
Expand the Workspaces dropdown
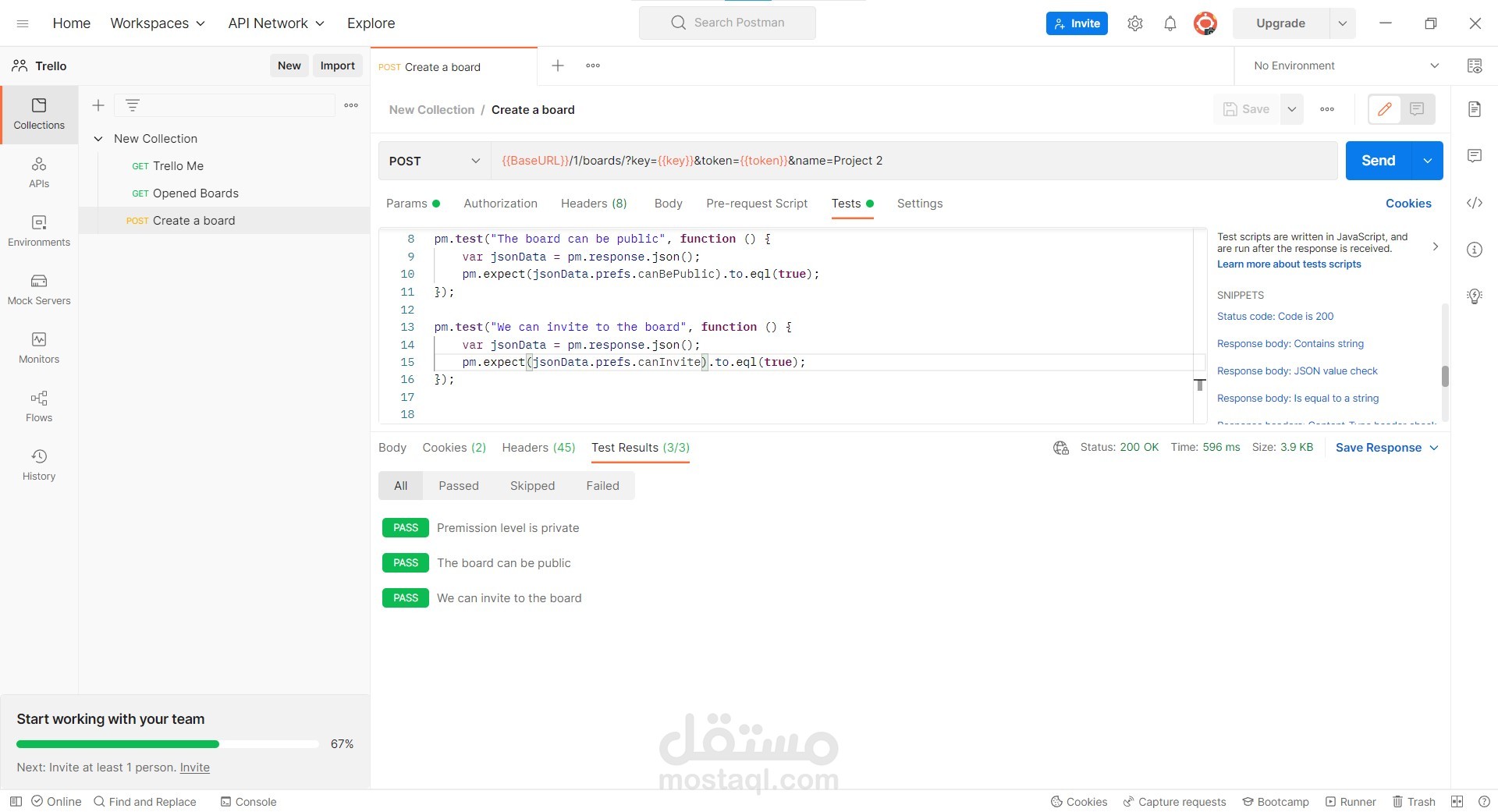click(158, 23)
